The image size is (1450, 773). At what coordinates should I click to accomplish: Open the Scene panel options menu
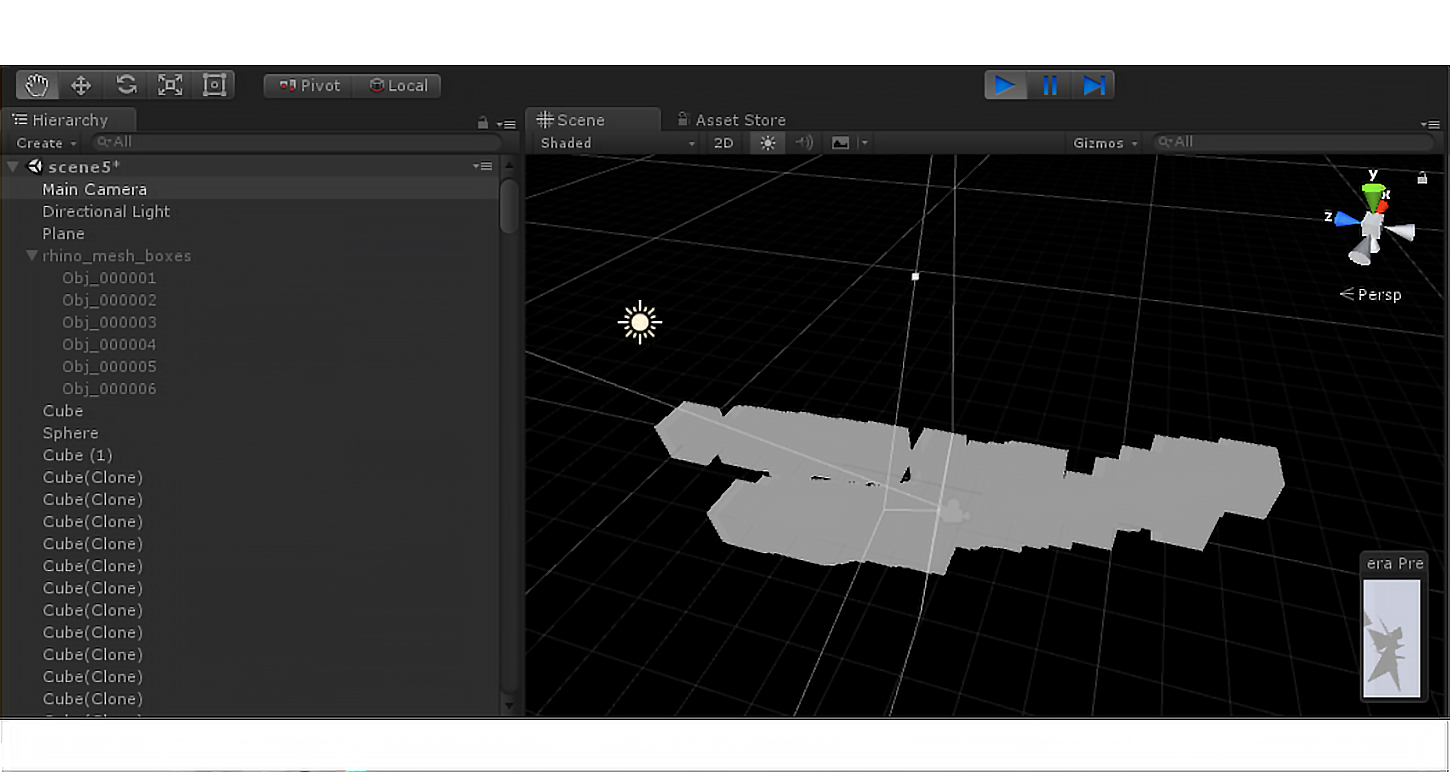pos(1430,124)
